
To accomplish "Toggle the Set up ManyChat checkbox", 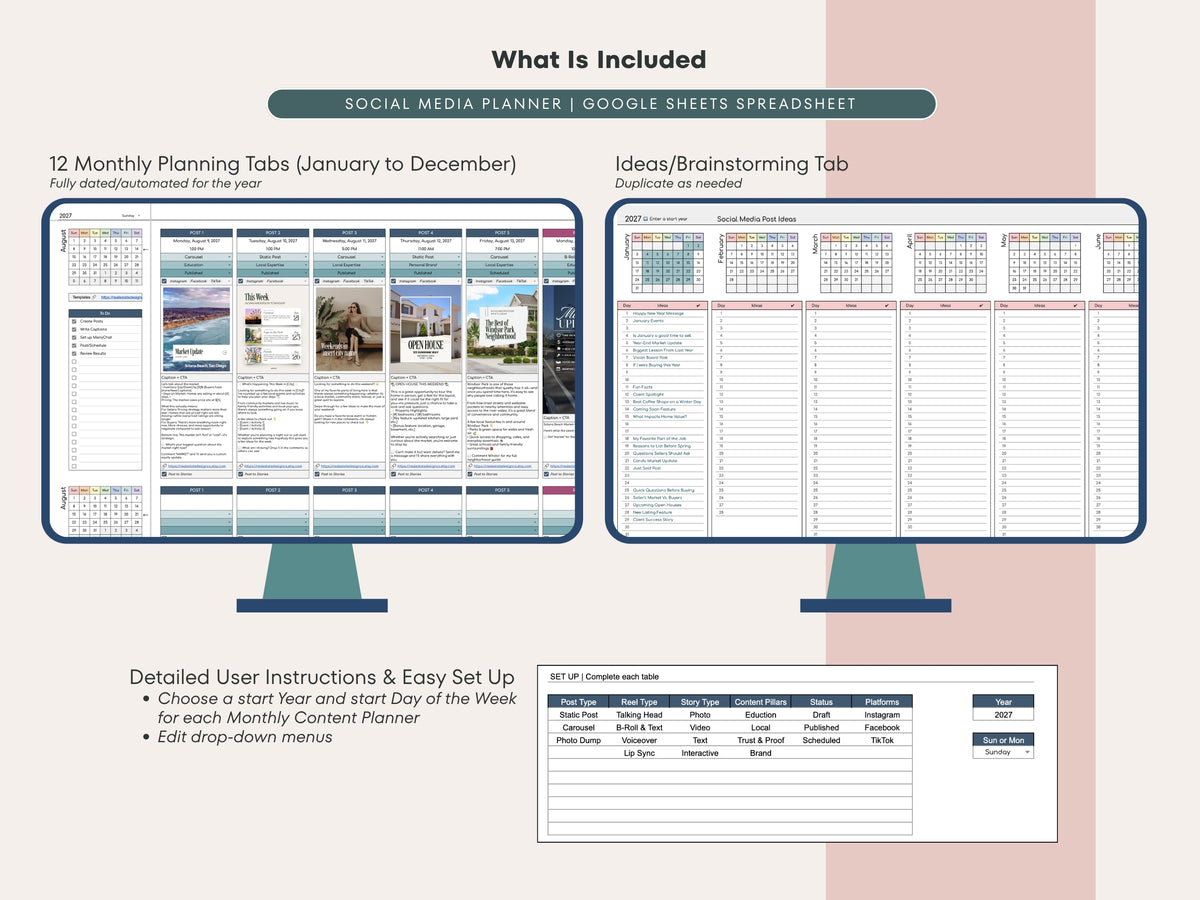I will coord(74,337).
